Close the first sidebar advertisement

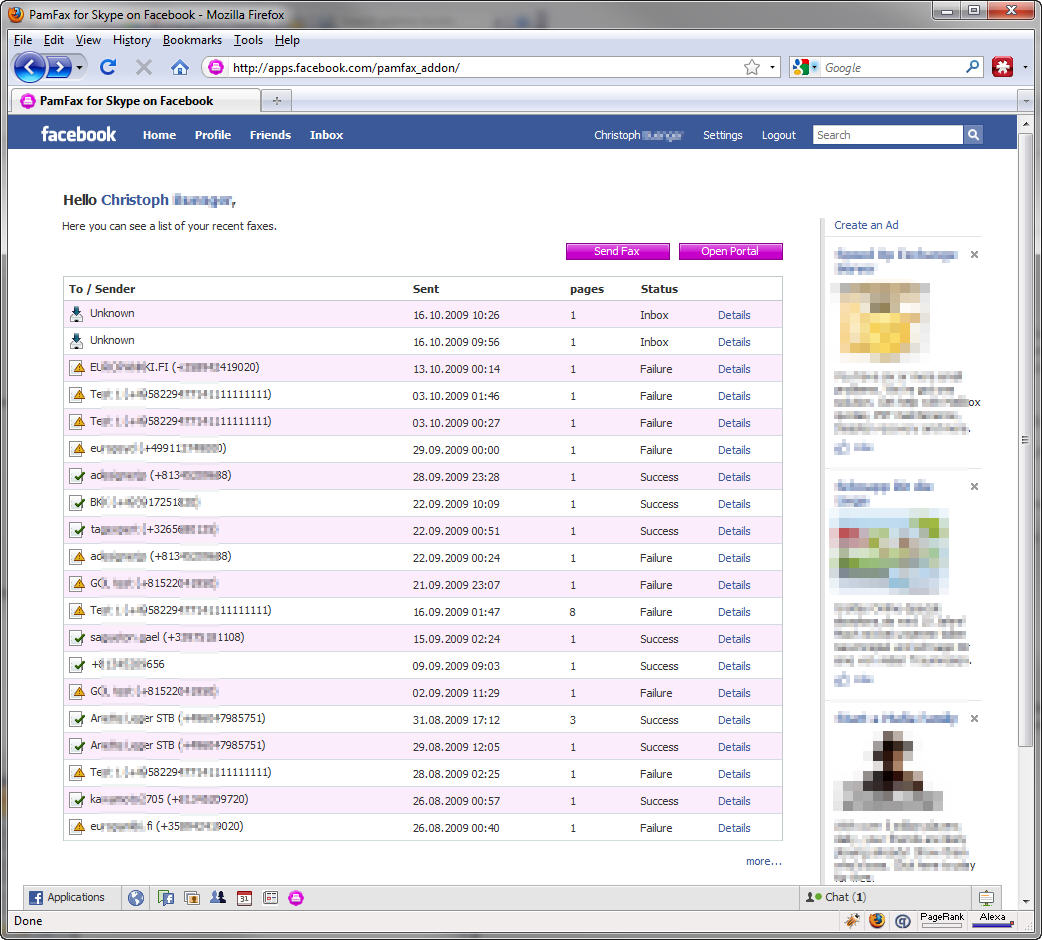click(x=974, y=254)
